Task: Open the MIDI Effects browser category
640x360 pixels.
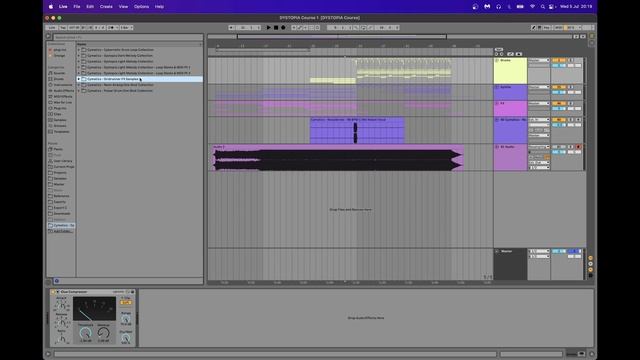Action: click(60, 97)
